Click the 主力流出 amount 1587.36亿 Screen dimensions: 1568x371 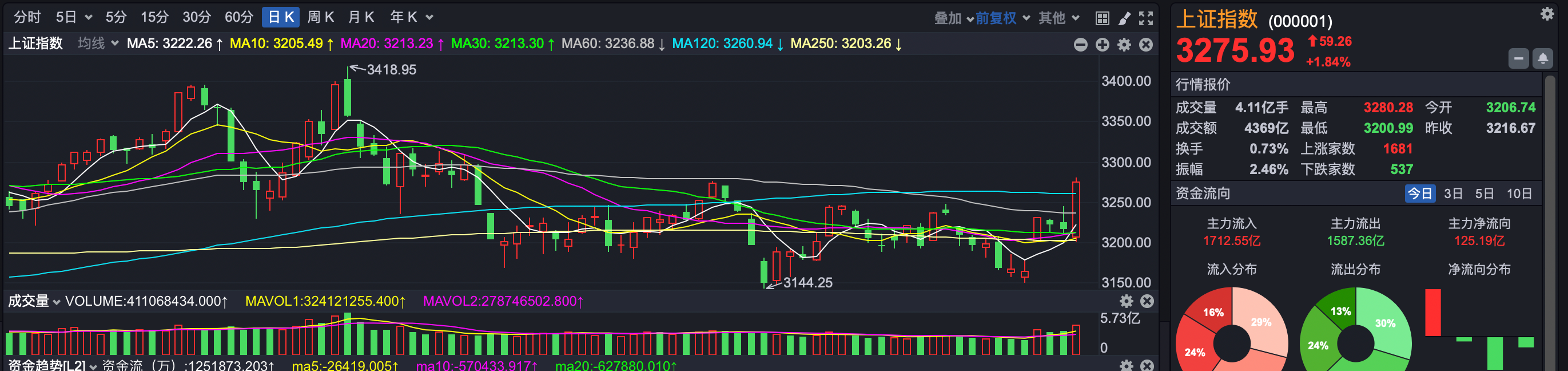pyautogui.click(x=1356, y=240)
